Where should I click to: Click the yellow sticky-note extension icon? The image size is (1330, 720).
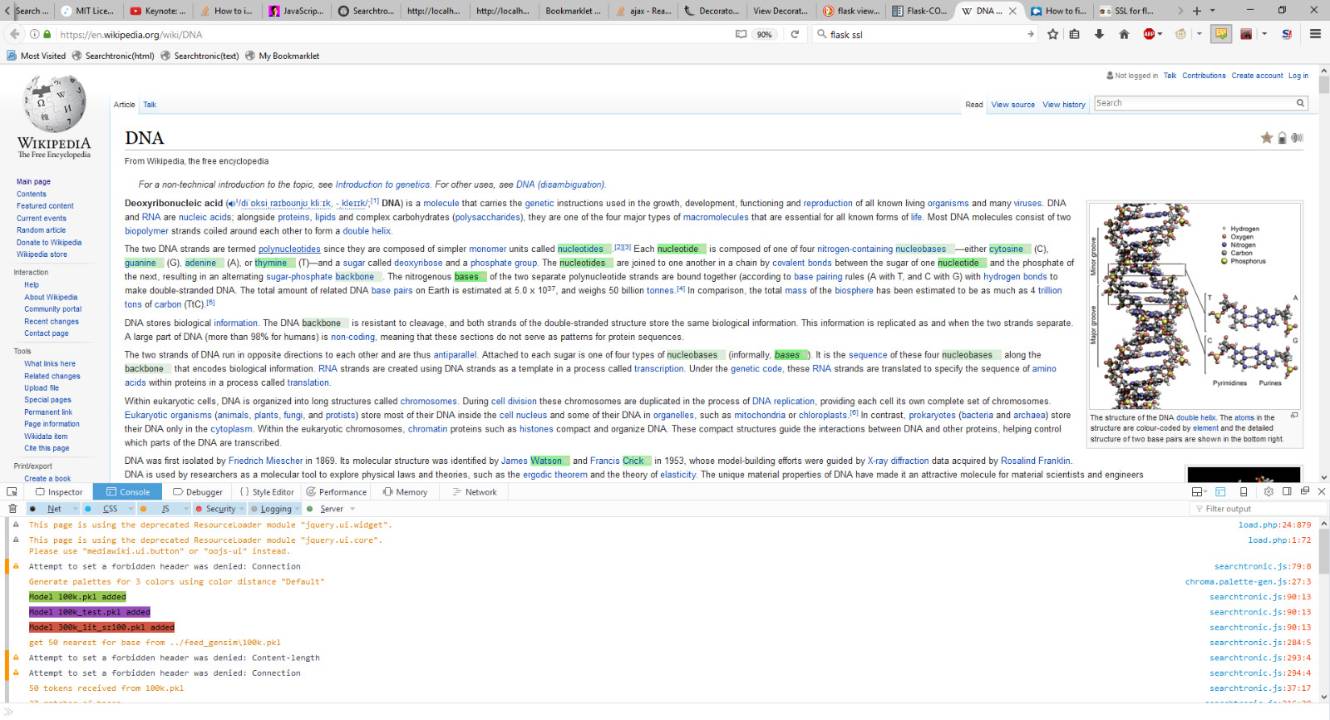1222,34
